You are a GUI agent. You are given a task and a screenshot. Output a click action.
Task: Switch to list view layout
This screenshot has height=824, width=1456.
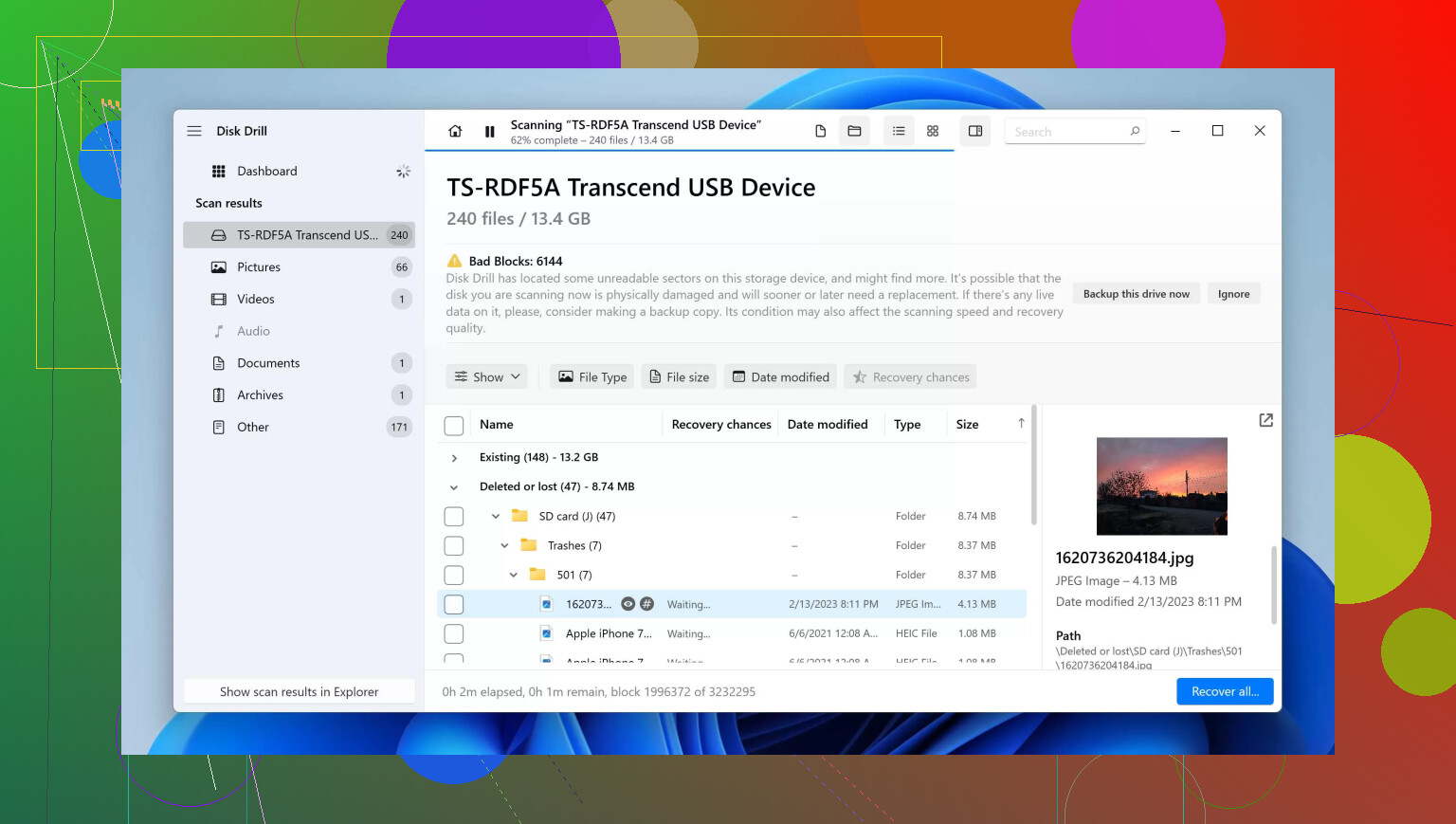(x=899, y=132)
